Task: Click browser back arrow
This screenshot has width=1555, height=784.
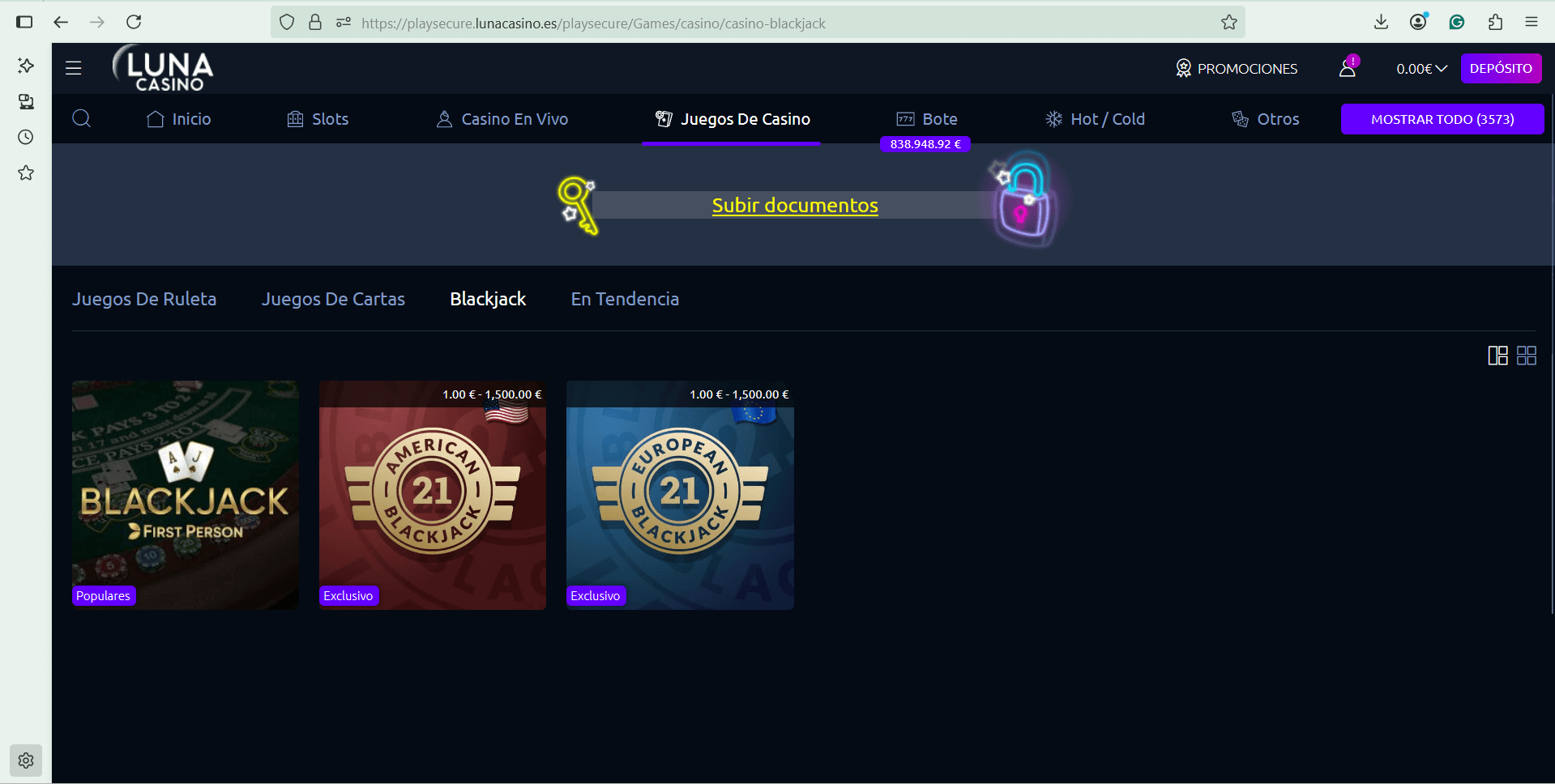Action: (61, 22)
